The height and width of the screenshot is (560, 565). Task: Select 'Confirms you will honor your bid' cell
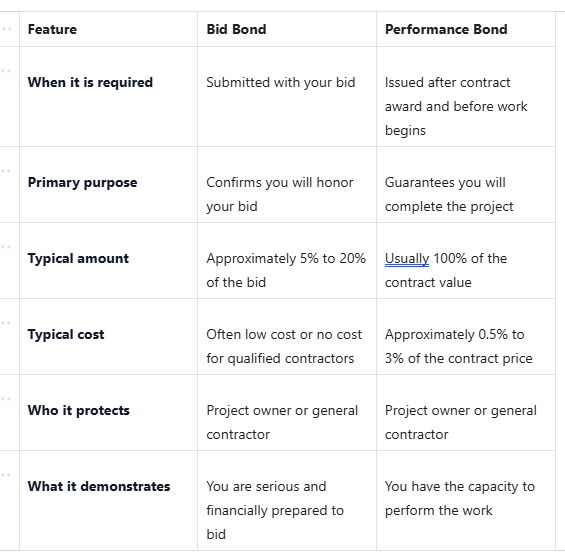(x=287, y=185)
